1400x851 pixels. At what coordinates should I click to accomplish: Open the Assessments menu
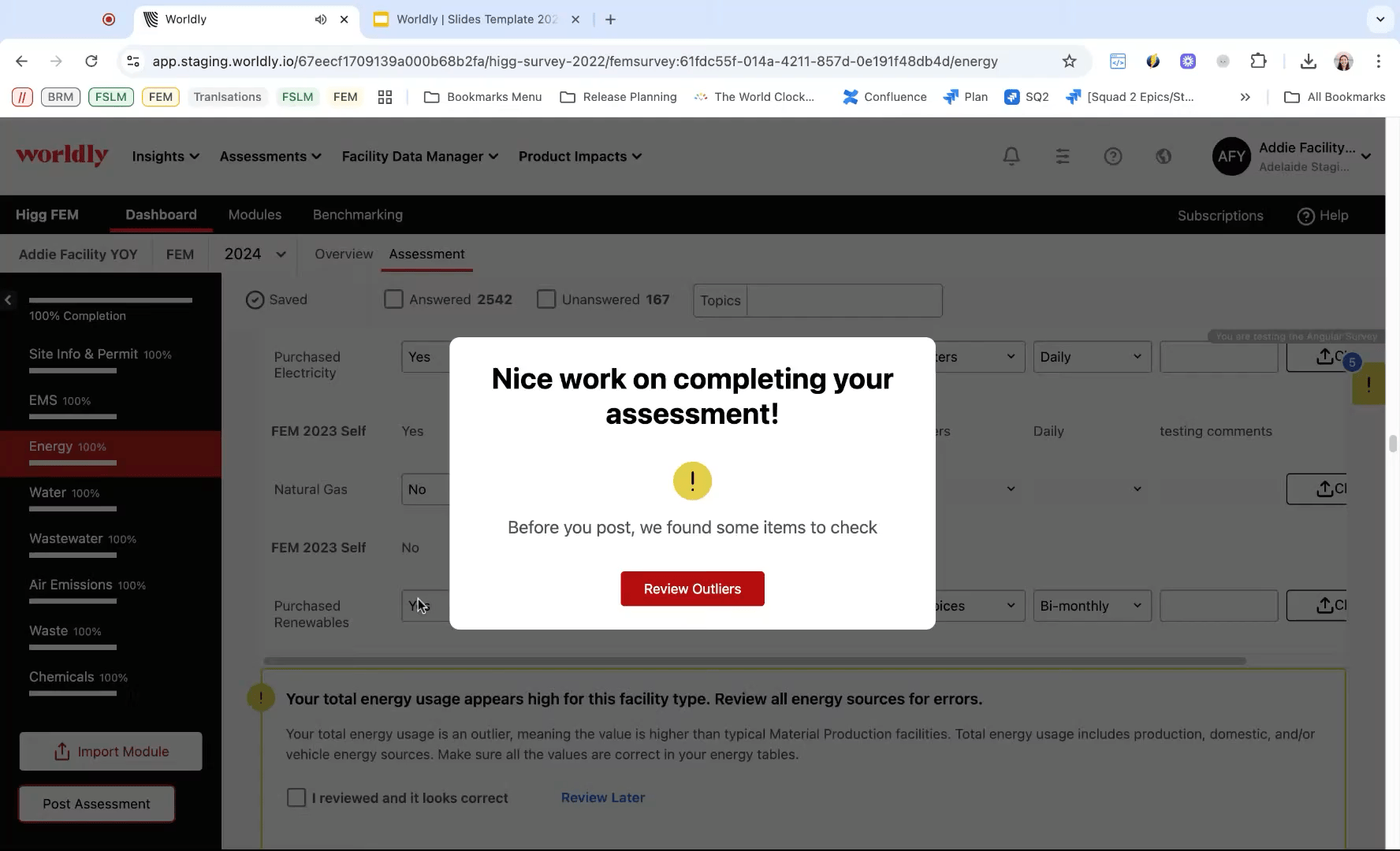(x=270, y=156)
